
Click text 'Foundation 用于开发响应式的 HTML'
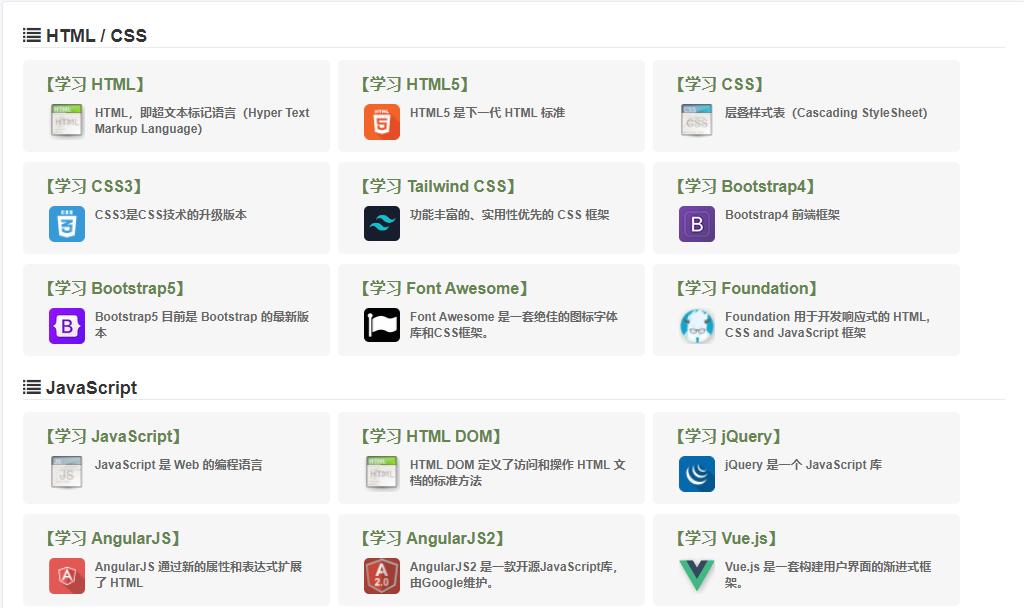tap(826, 317)
